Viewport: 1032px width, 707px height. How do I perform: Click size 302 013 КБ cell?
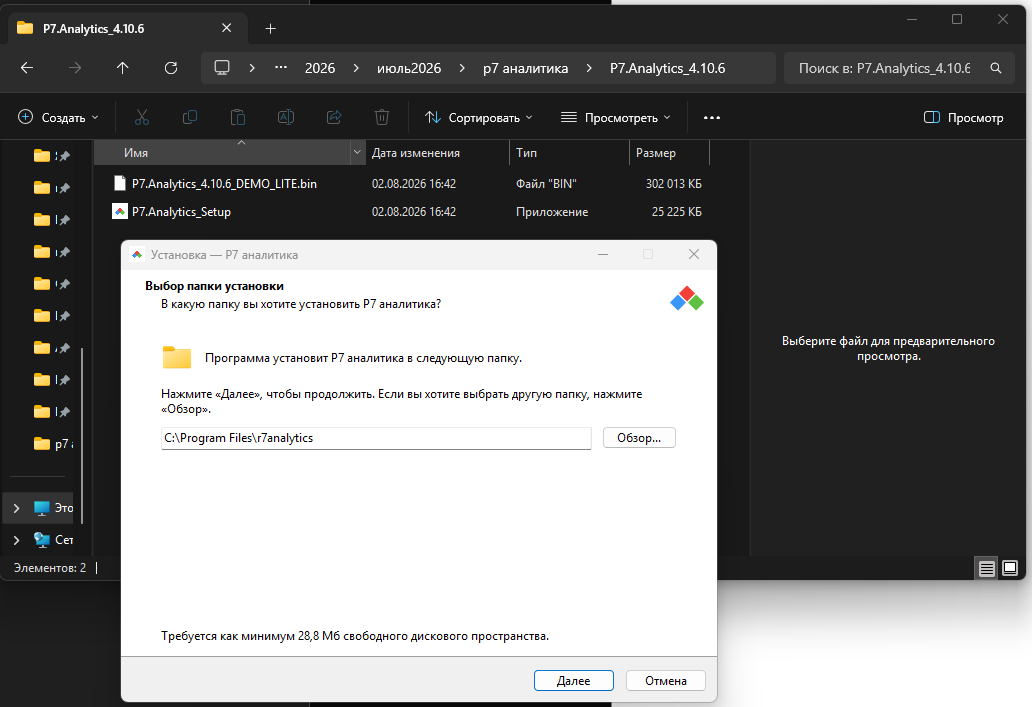coord(673,184)
